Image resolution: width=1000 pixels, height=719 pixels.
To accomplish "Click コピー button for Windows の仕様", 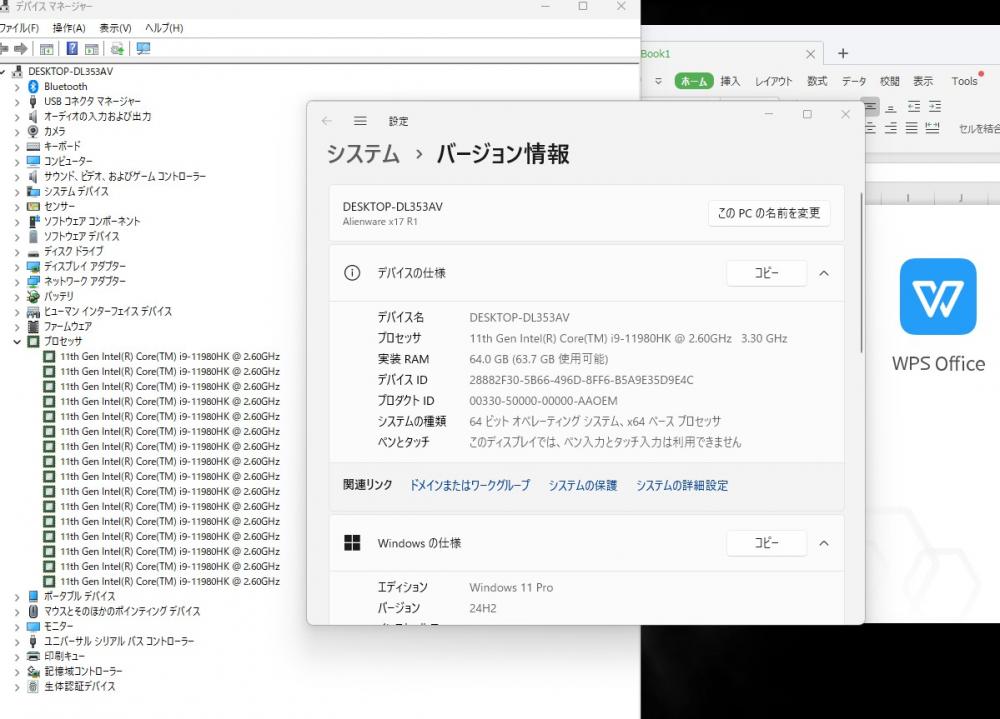I will 767,543.
